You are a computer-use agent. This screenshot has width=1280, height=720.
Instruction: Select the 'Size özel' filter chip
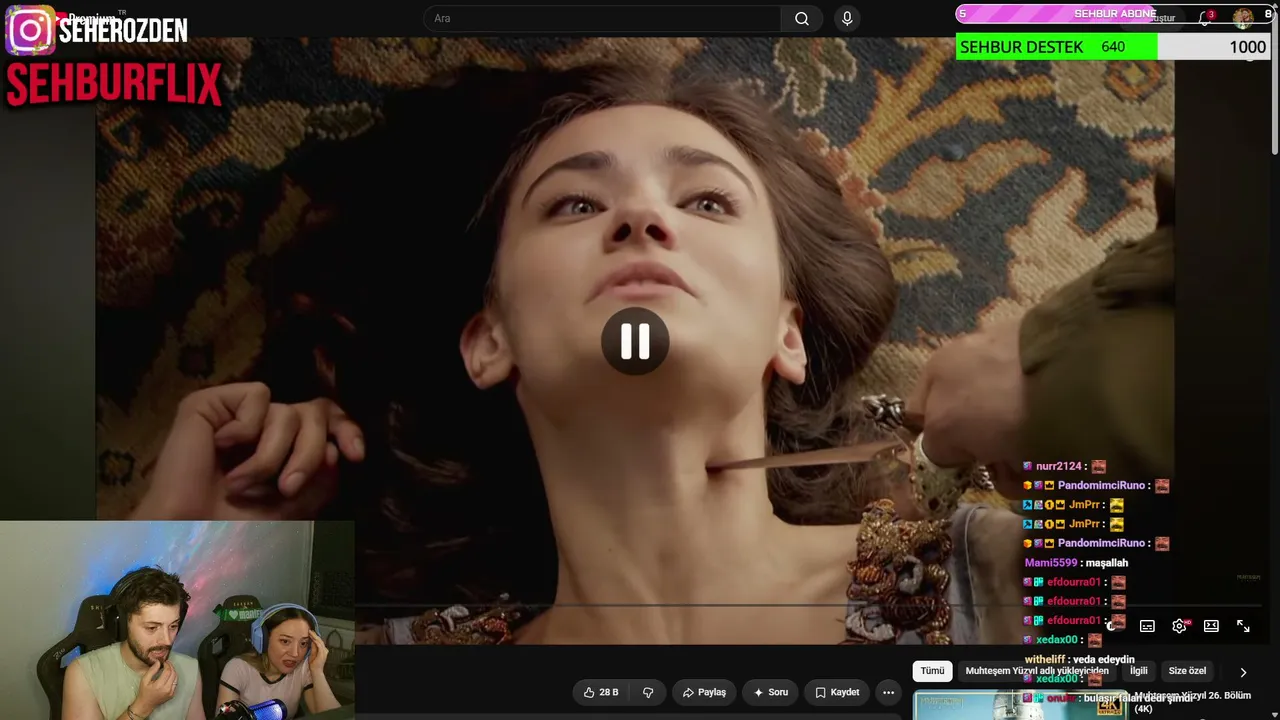pos(1187,671)
